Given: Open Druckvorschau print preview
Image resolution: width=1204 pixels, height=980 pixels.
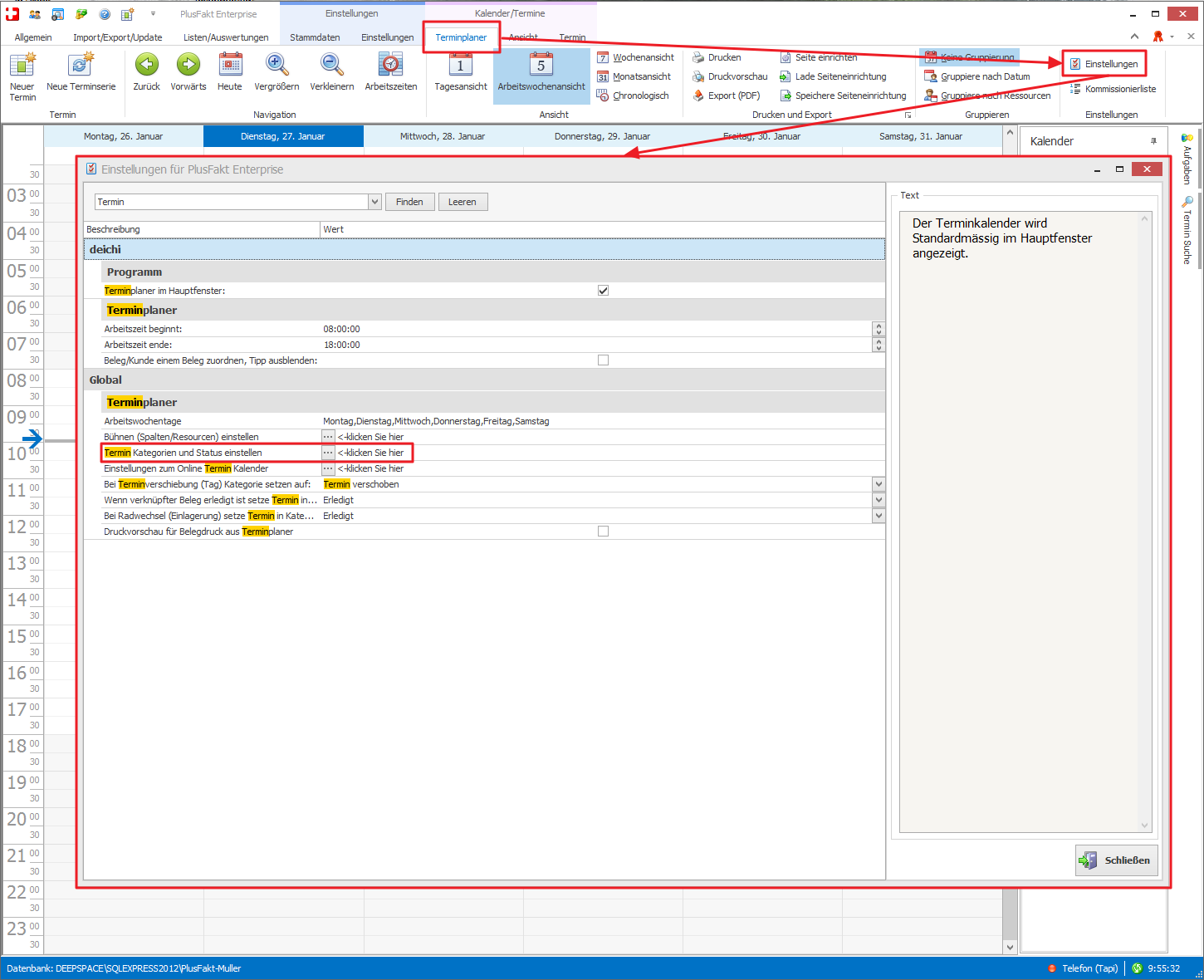Looking at the screenshot, I should [x=730, y=76].
